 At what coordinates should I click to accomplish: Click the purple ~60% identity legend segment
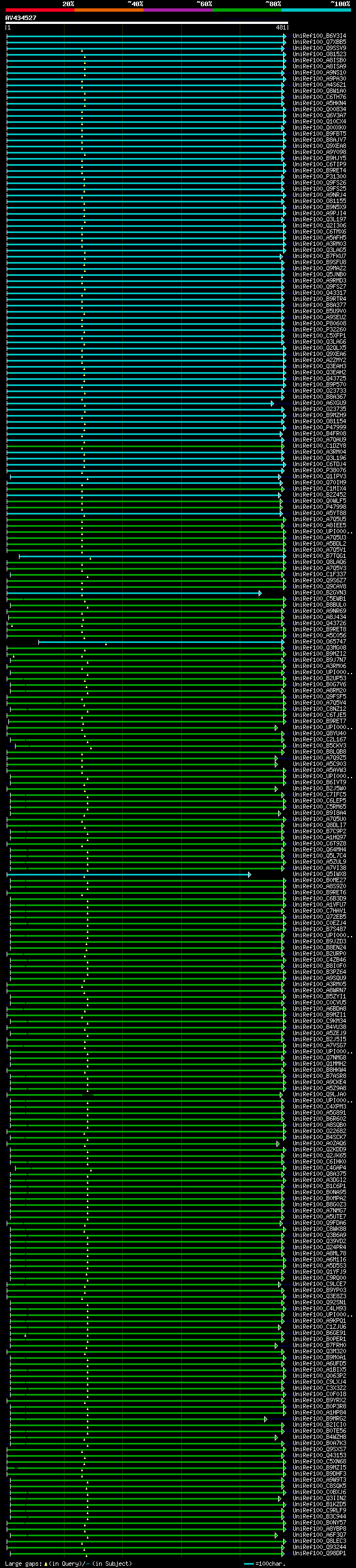click(179, 10)
